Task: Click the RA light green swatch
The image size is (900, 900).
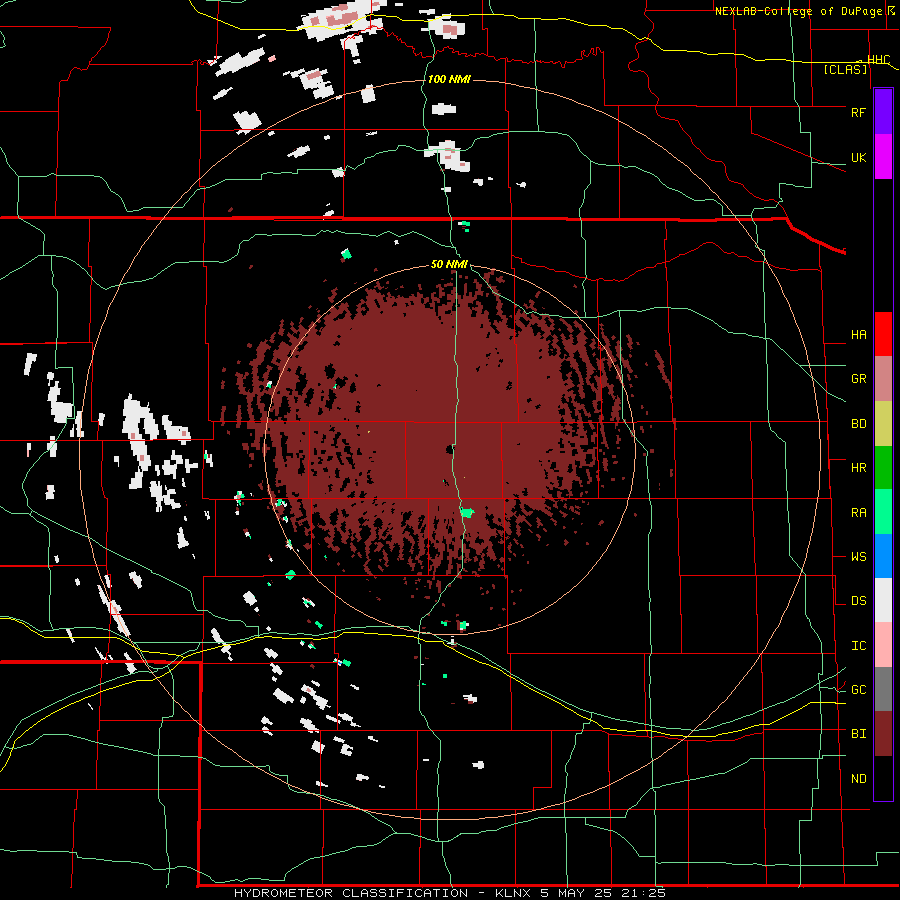Action: [x=883, y=512]
